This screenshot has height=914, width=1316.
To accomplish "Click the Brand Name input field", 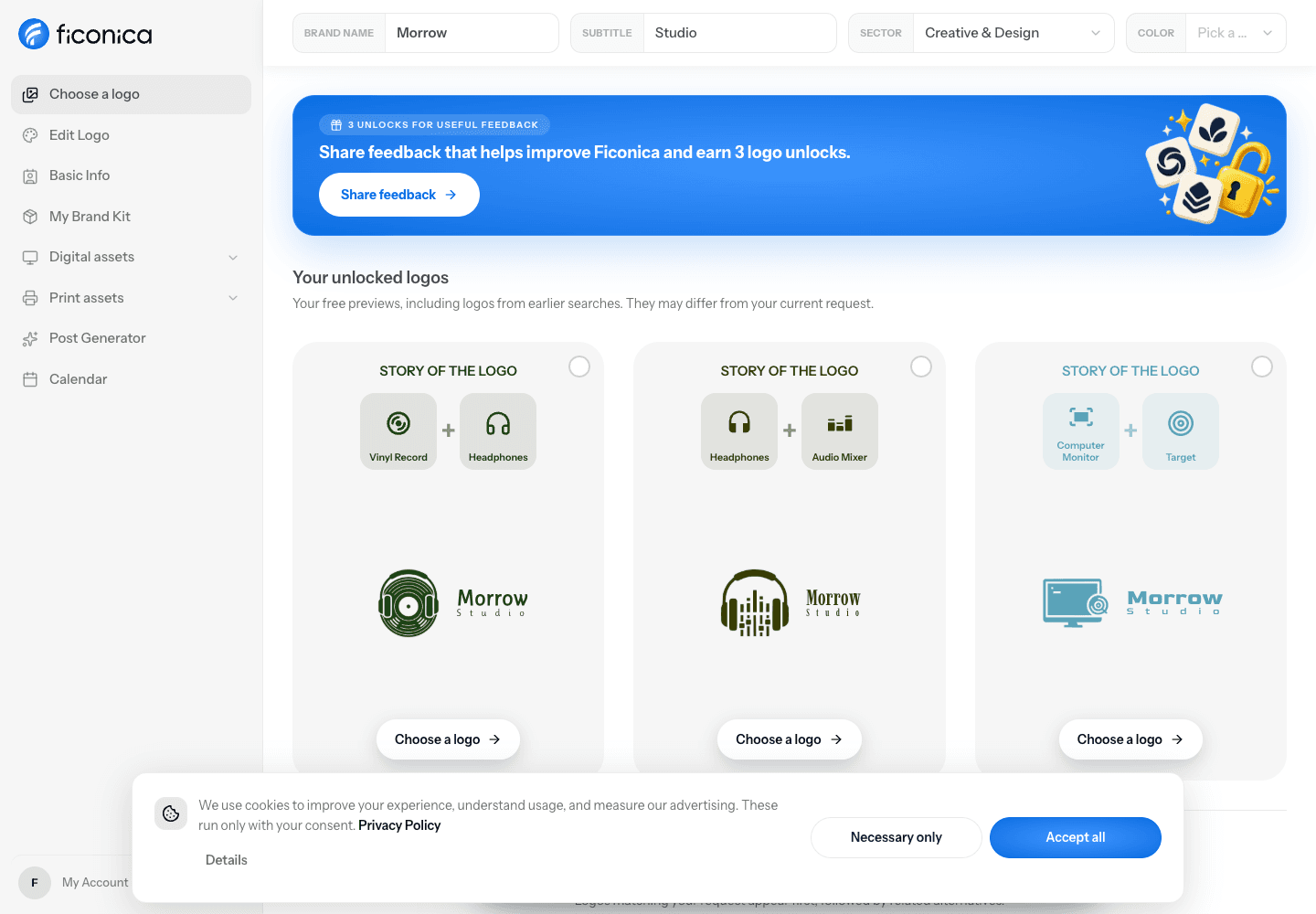I will click(472, 33).
